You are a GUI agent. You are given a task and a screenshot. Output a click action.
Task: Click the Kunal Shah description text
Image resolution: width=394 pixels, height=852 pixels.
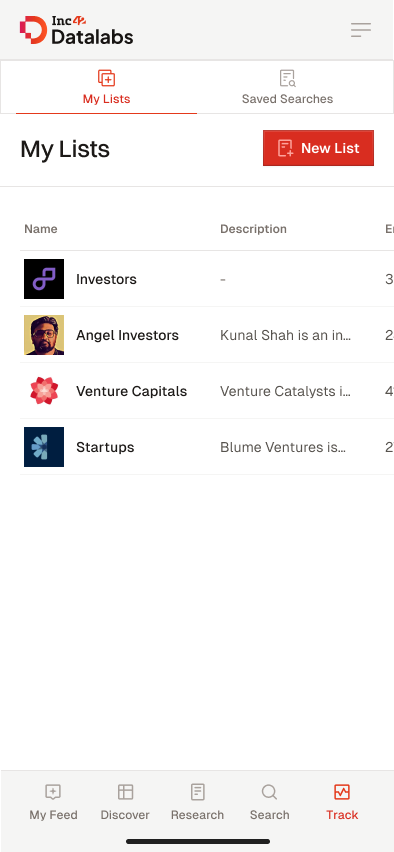click(x=285, y=335)
